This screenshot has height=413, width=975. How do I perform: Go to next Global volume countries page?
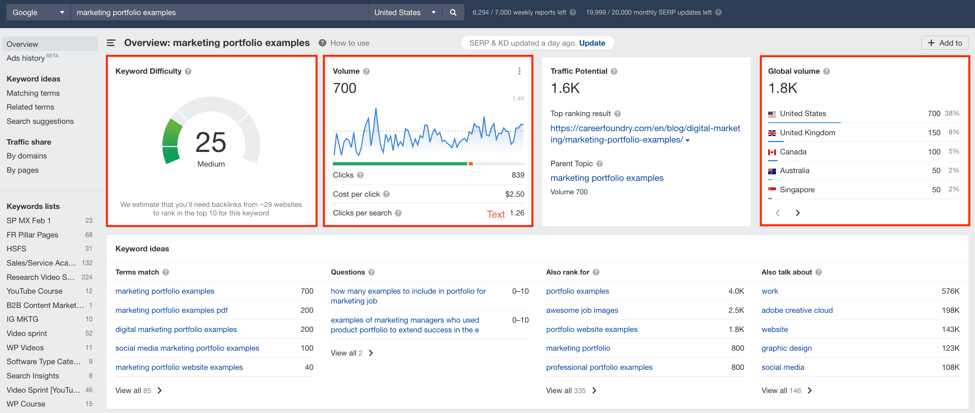(x=797, y=213)
